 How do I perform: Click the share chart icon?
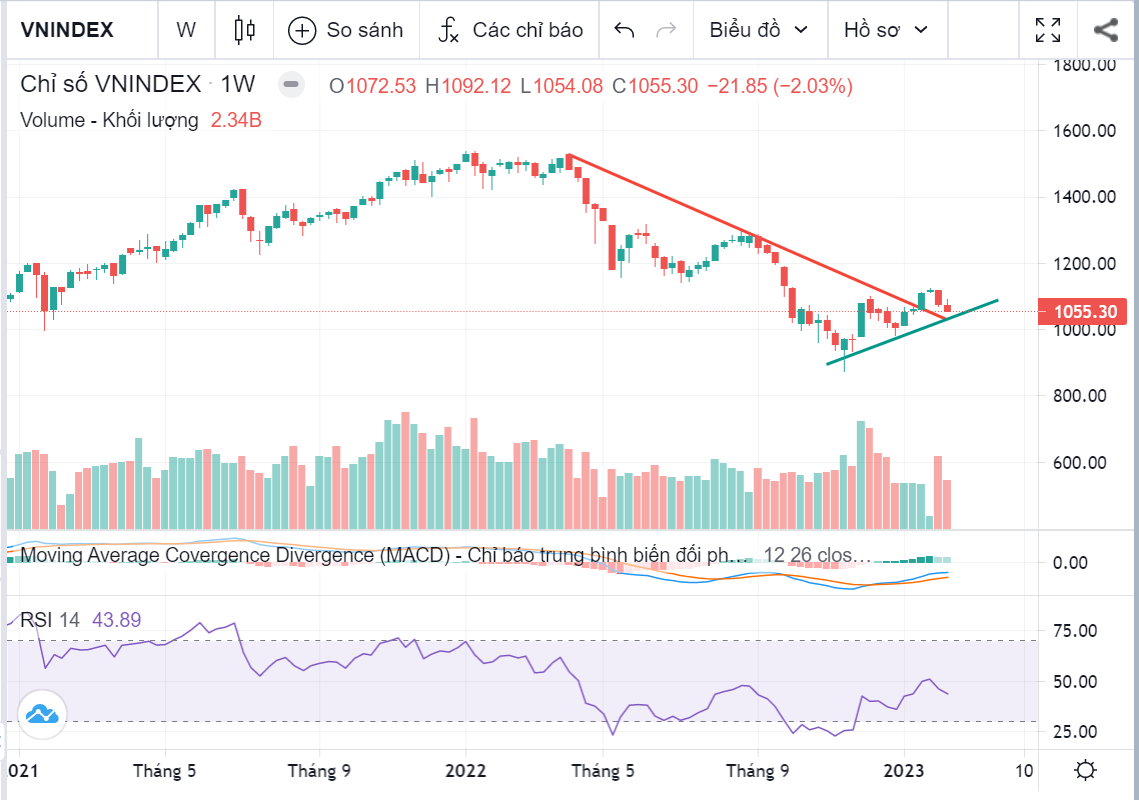click(1106, 30)
